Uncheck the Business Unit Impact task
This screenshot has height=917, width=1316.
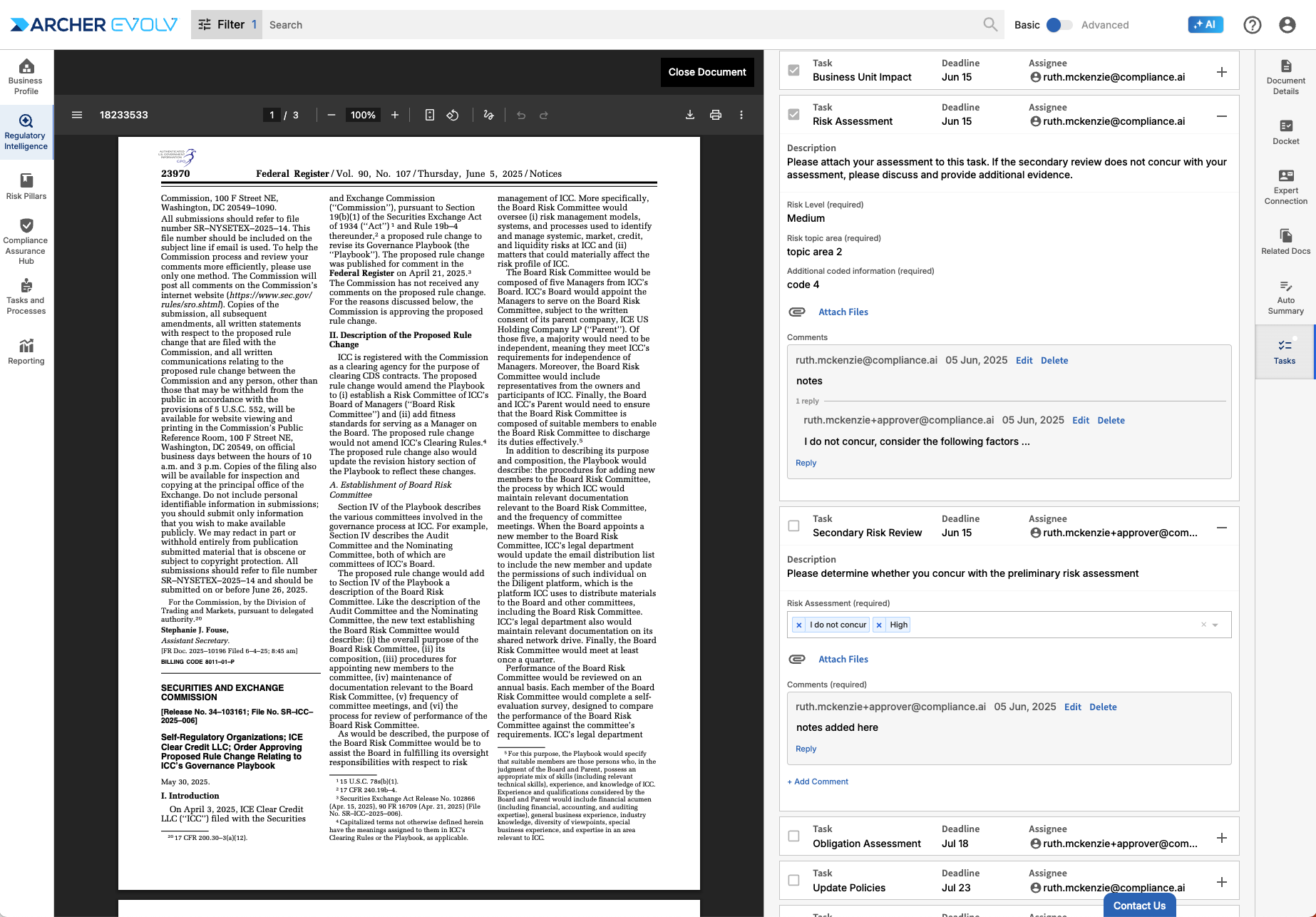(793, 71)
